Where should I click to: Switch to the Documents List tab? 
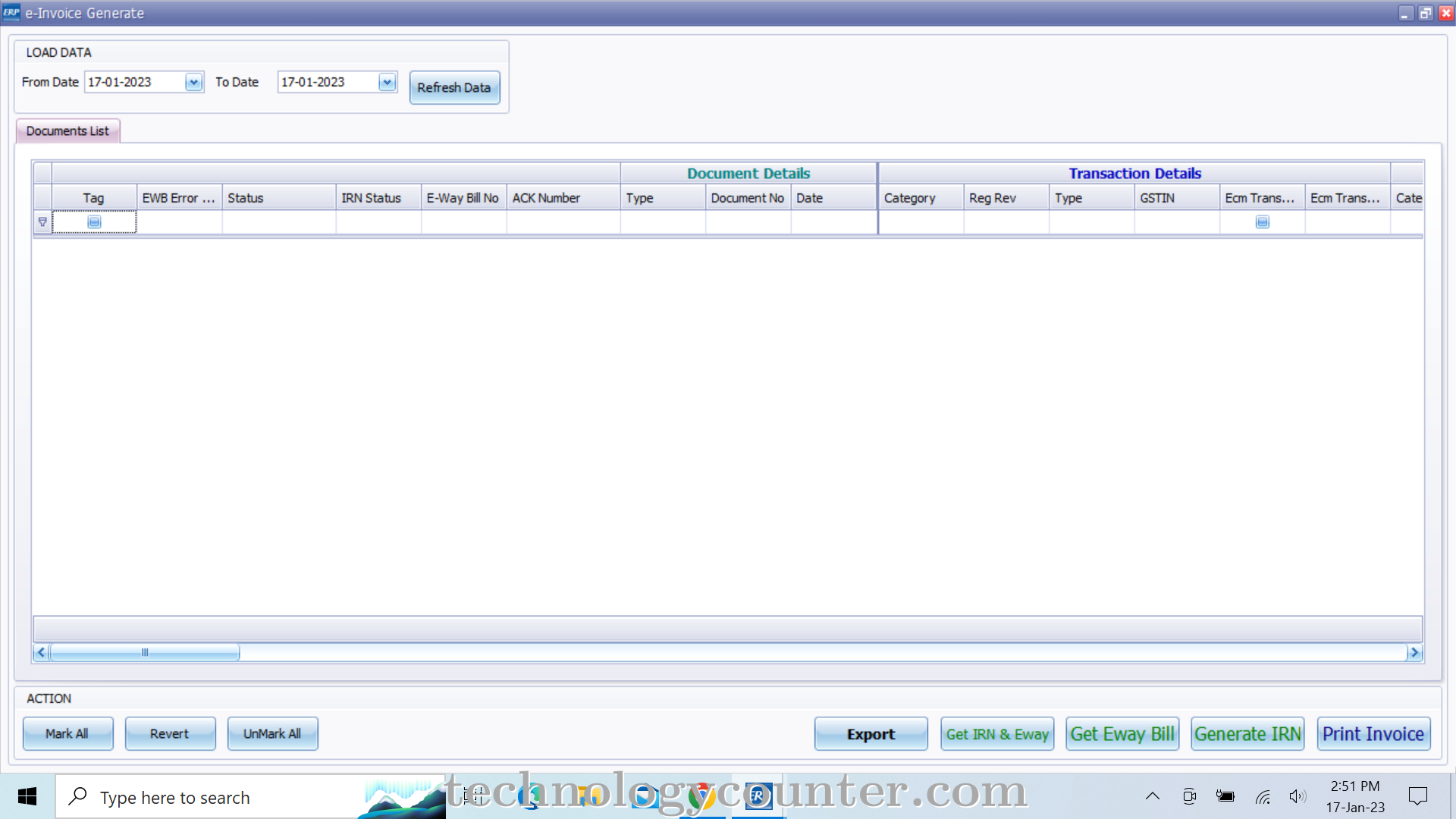(x=67, y=130)
